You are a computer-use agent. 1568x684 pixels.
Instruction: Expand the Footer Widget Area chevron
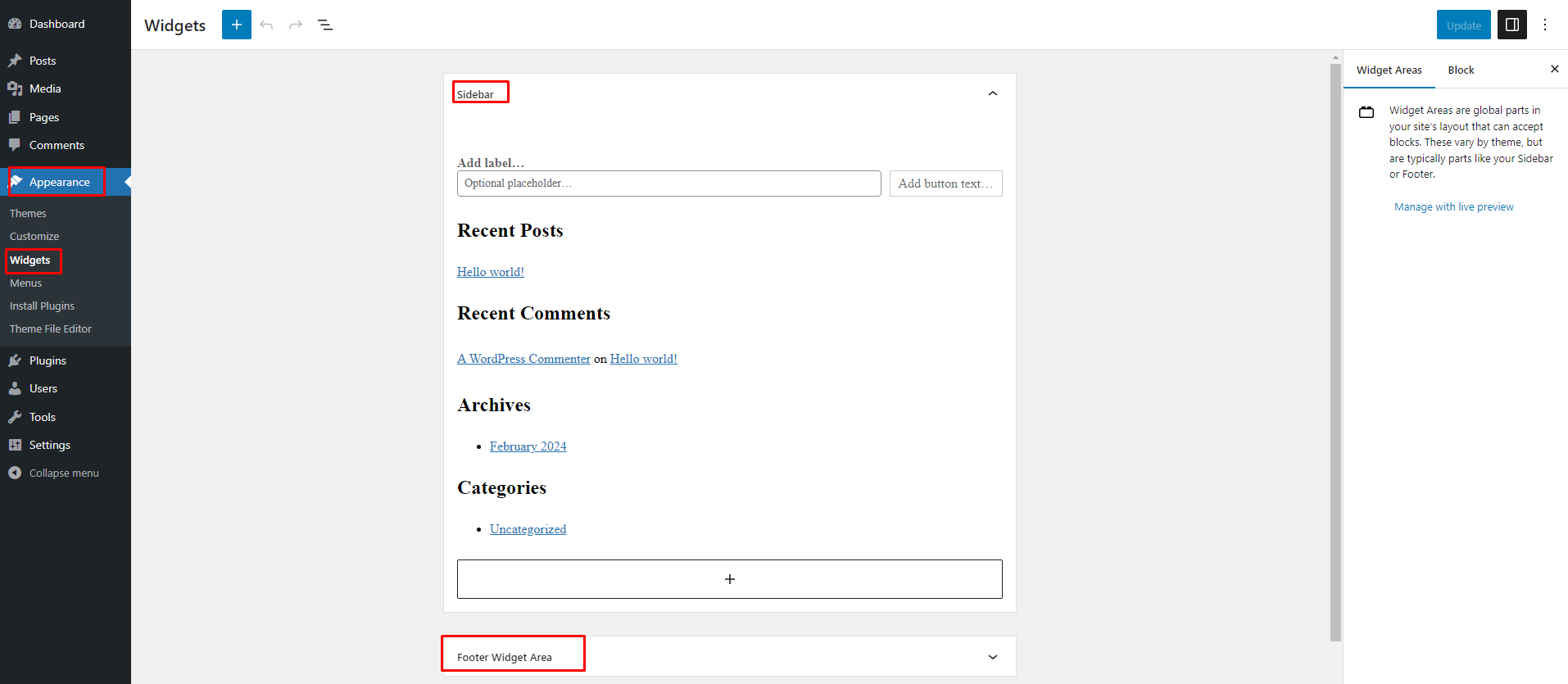(x=992, y=657)
